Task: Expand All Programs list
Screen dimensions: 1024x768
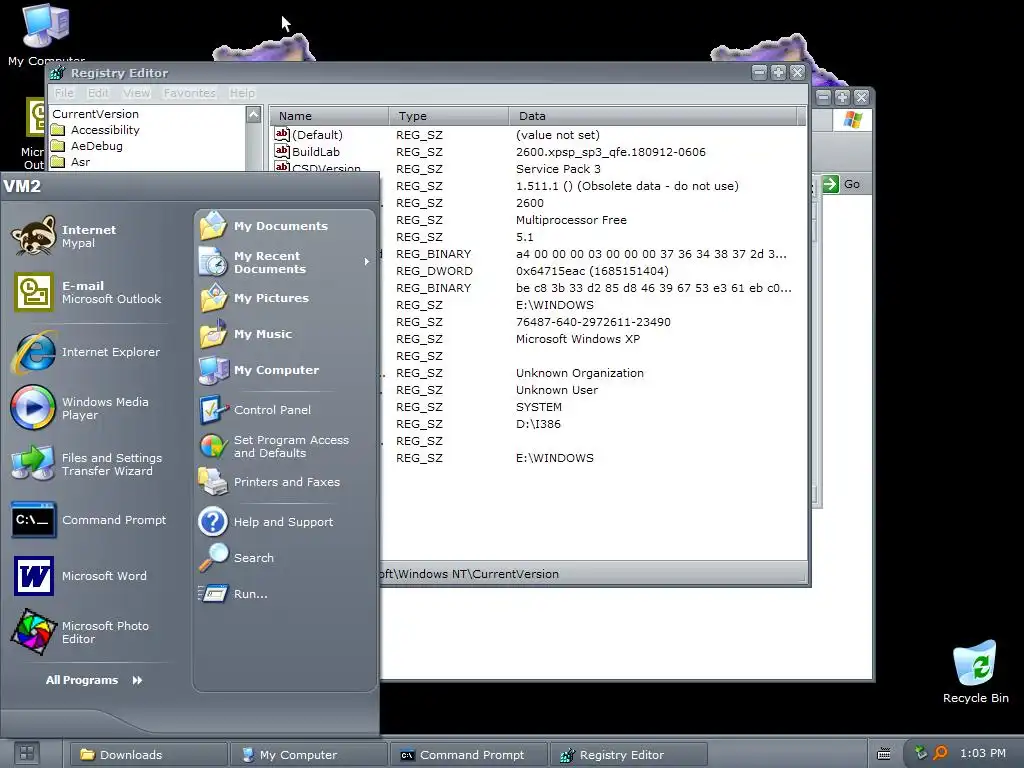Action: pos(94,680)
